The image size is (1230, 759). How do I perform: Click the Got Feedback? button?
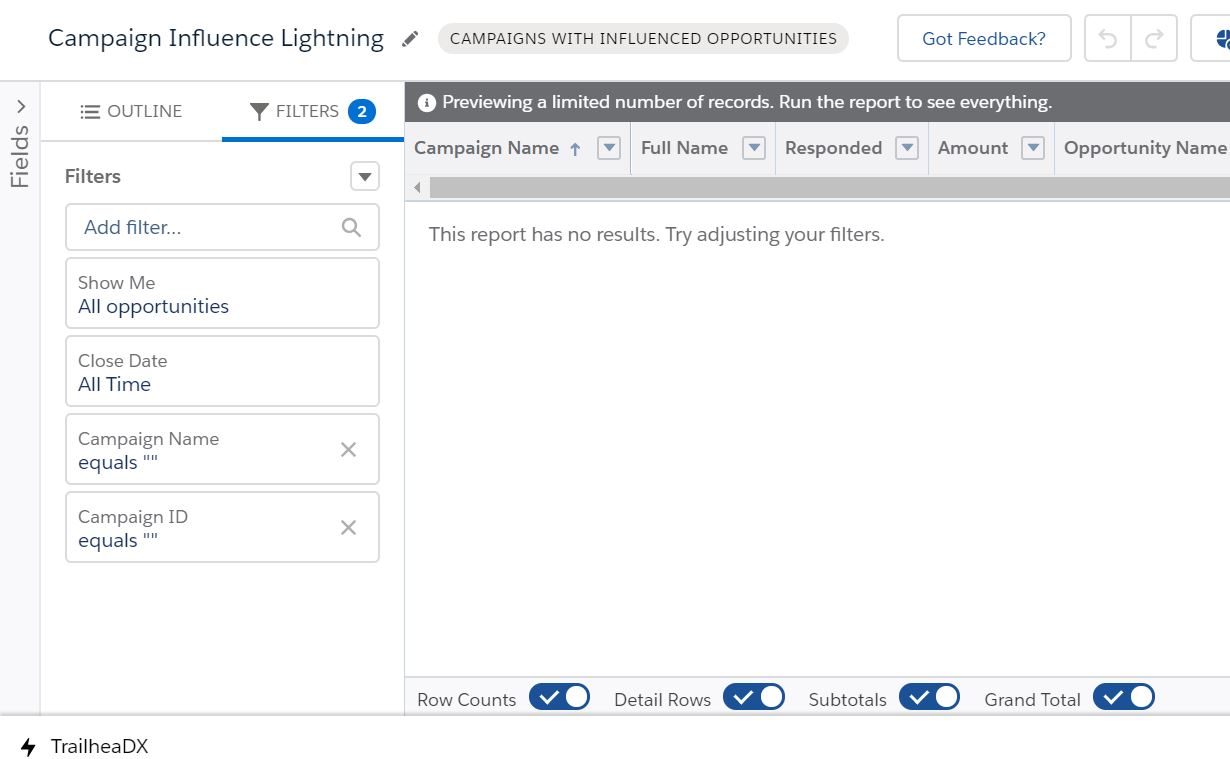tap(984, 39)
